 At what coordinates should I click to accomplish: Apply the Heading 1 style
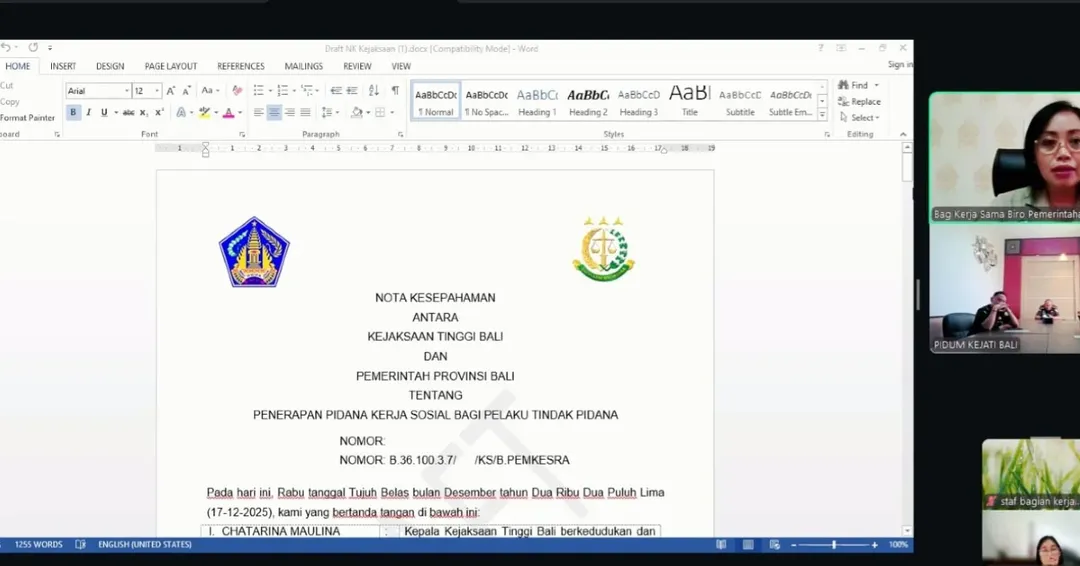coord(537,101)
